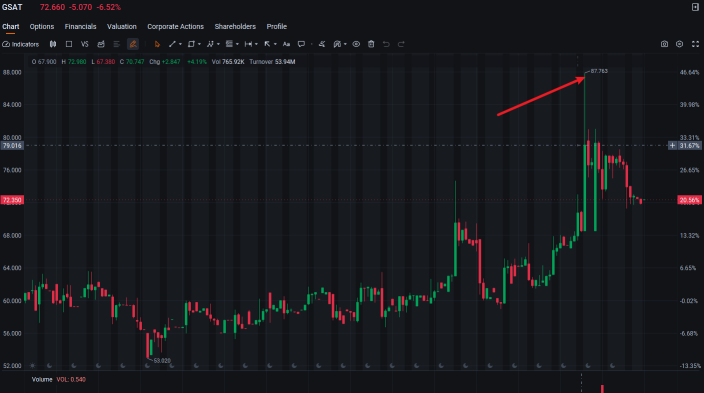Screen dimensions: 704x393
Task: Click the plus icon at 31.67% axis
Action: click(672, 146)
